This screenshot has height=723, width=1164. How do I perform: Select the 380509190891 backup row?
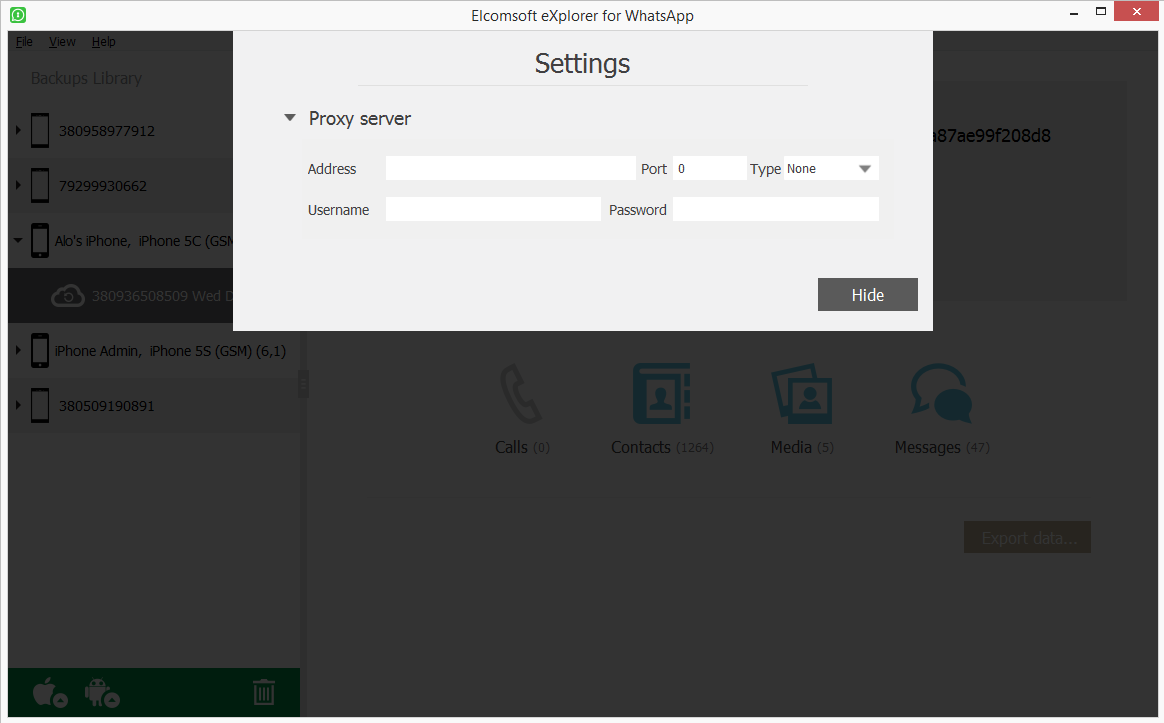point(154,405)
